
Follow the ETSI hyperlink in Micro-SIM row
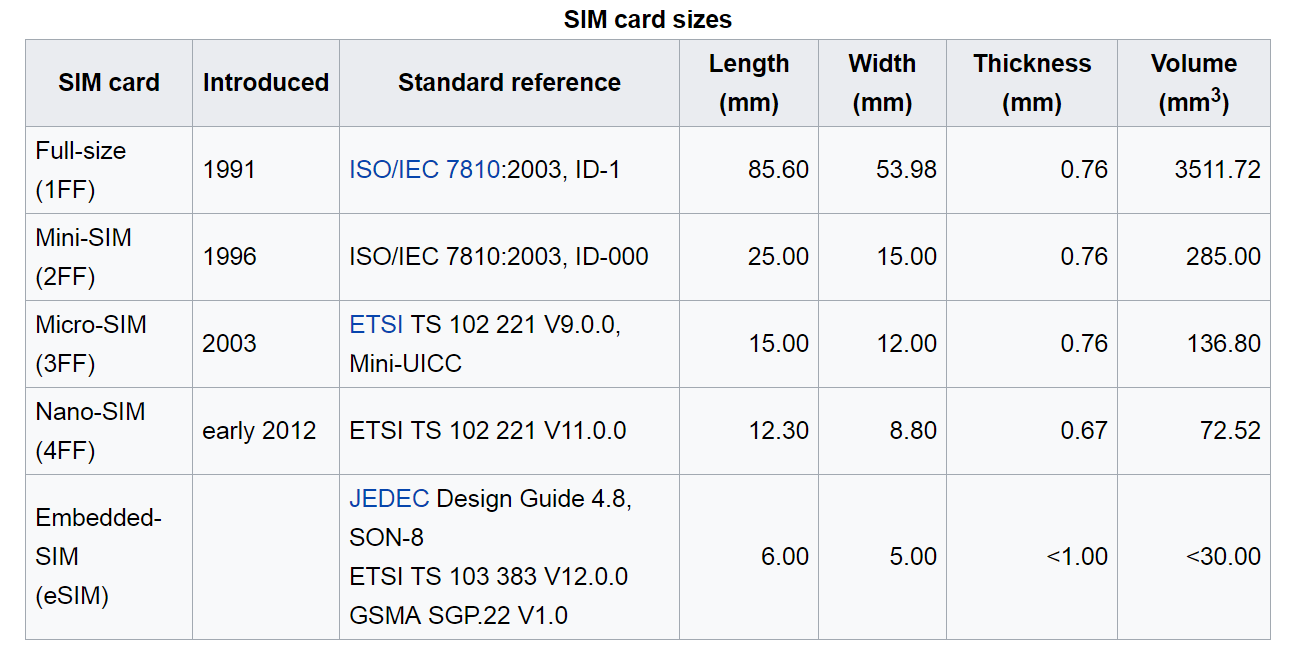pyautogui.click(x=376, y=324)
